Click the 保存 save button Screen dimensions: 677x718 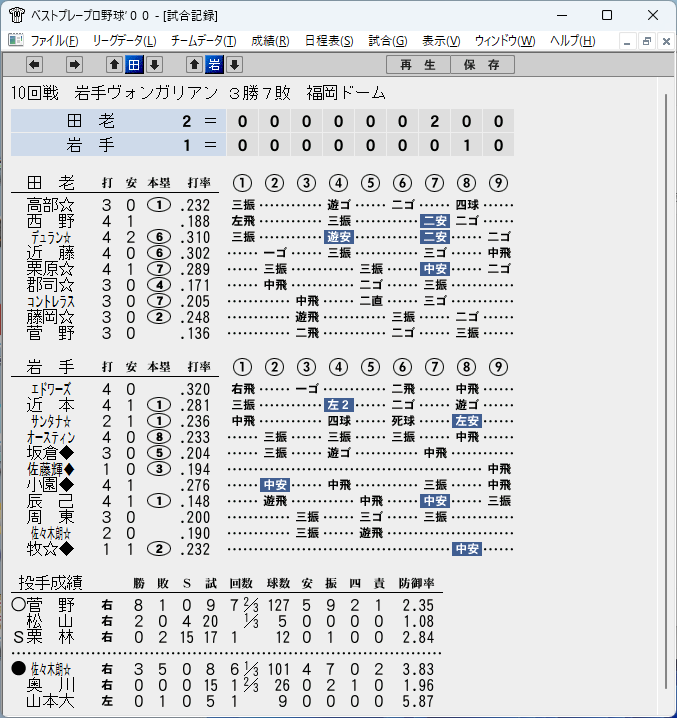pyautogui.click(x=482, y=65)
